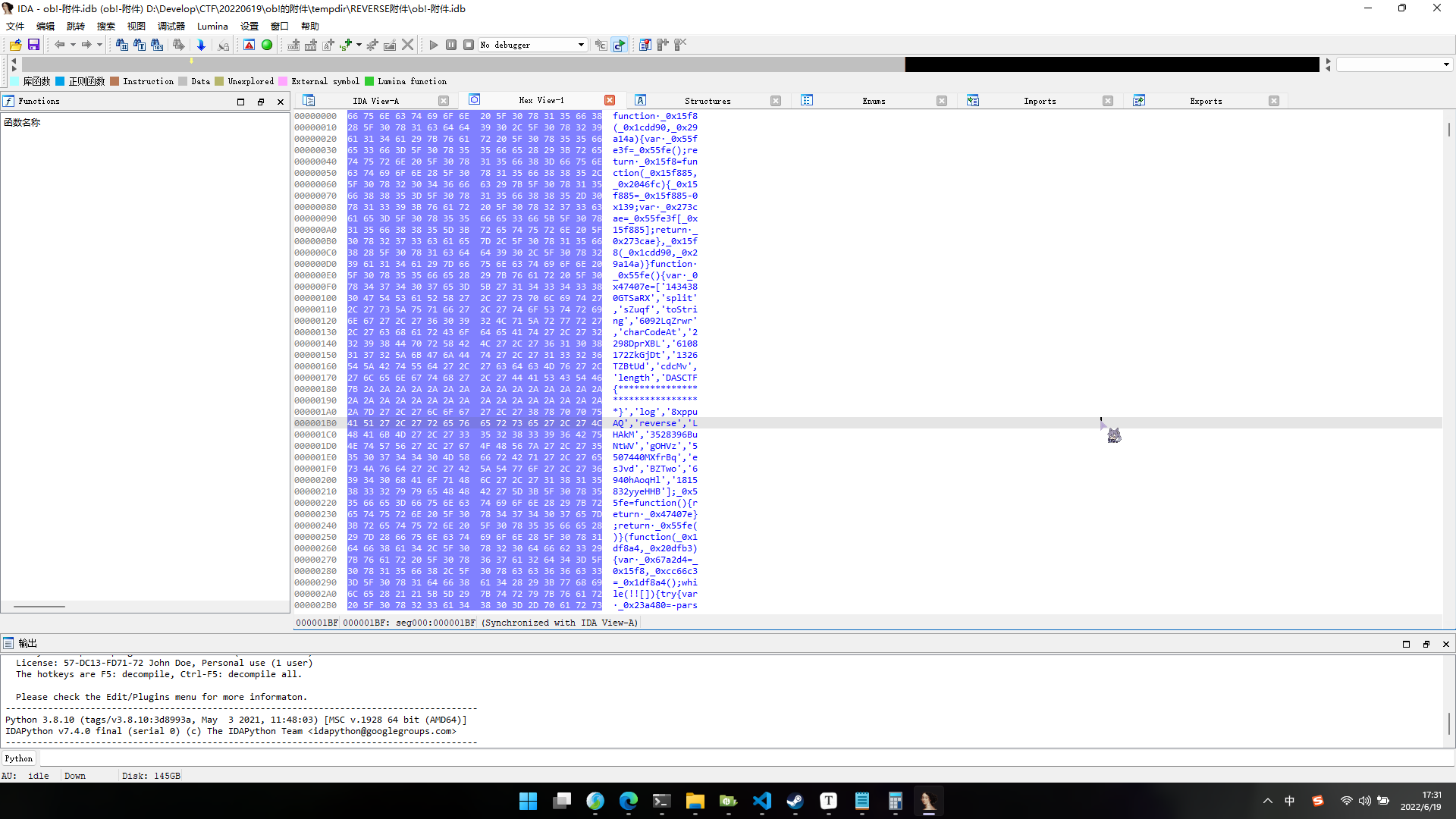The width and height of the screenshot is (1456, 819).
Task: Close the Hex View-1 tab
Action: [610, 100]
